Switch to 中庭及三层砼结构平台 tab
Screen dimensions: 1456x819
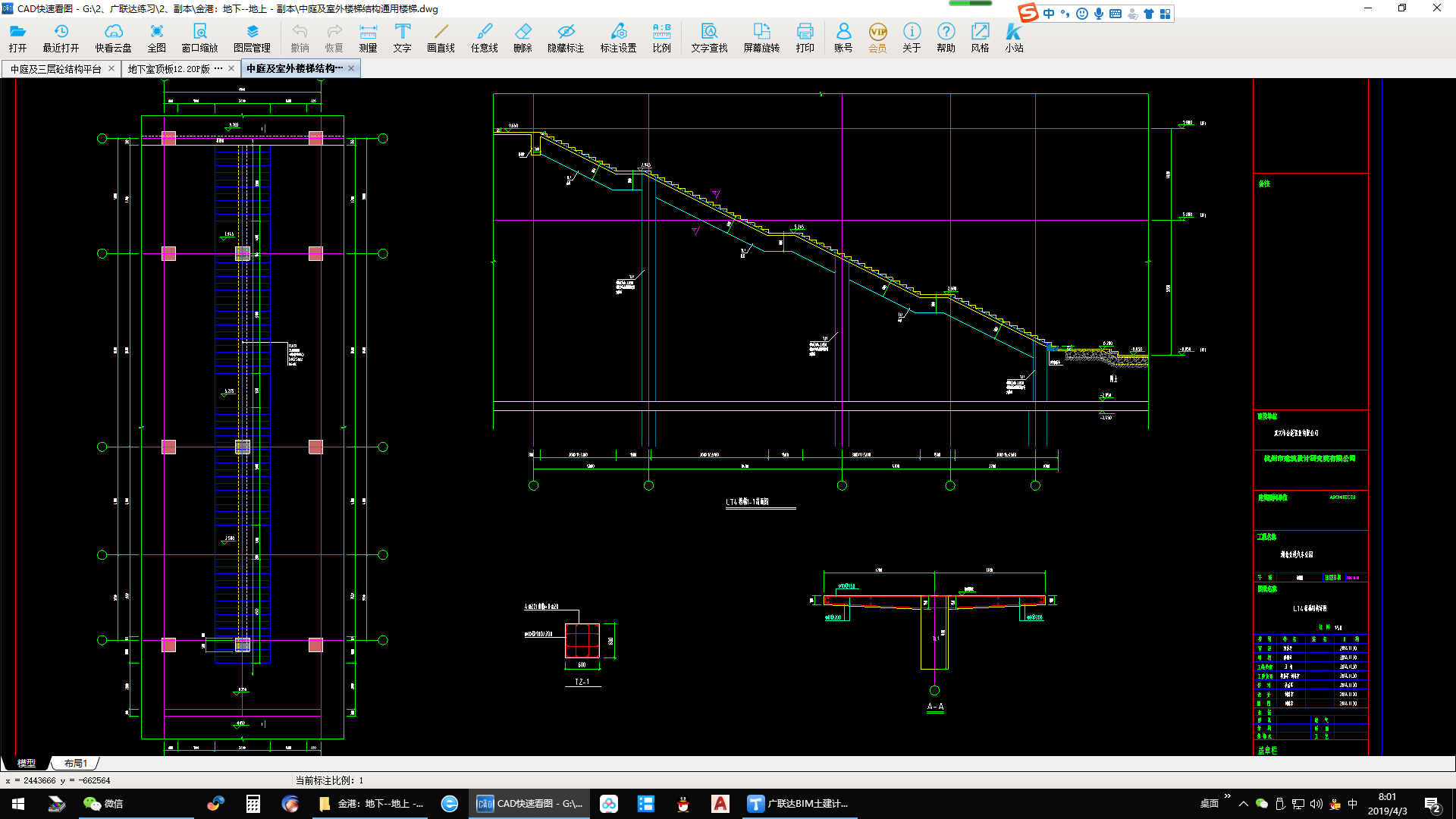[55, 69]
